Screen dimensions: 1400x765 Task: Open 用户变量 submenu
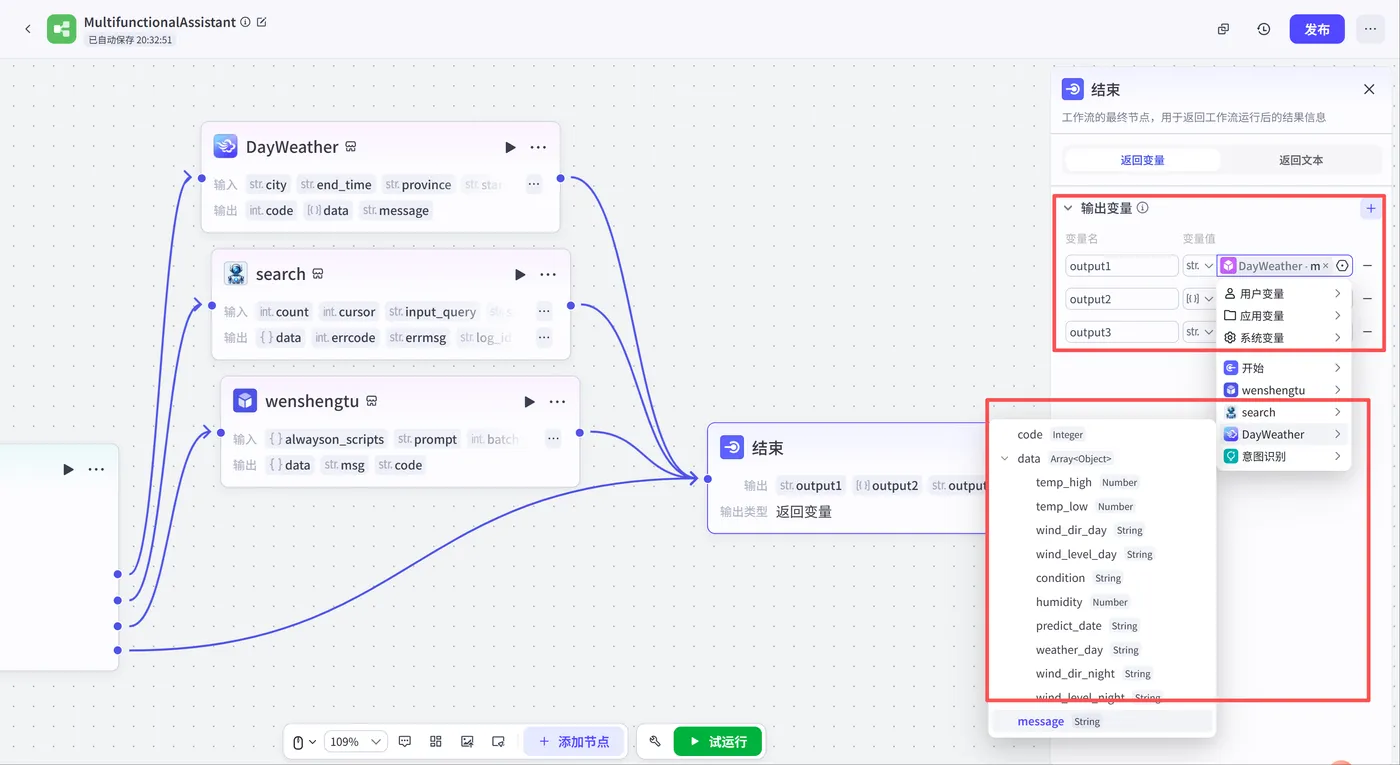[1284, 294]
